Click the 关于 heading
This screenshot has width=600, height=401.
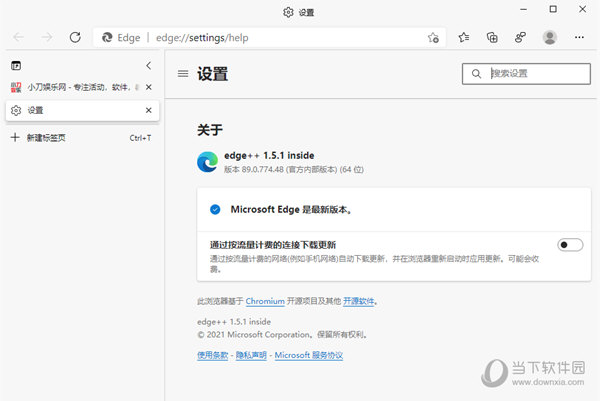[x=210, y=130]
